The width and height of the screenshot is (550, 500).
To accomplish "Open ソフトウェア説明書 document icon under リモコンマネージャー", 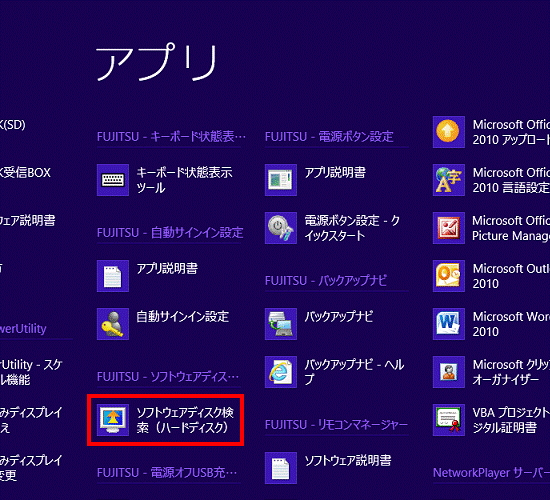I will tap(281, 468).
